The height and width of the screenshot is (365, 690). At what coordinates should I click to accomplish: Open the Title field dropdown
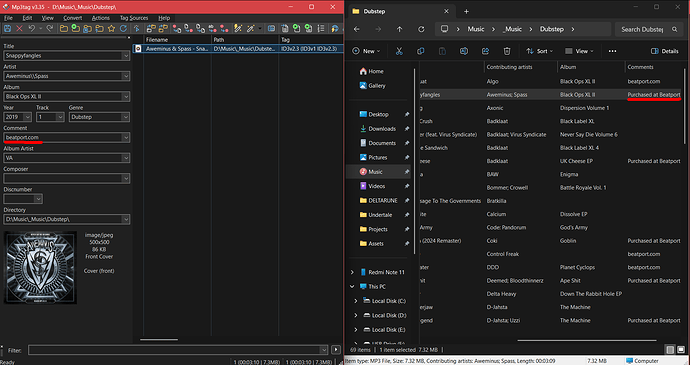126,56
